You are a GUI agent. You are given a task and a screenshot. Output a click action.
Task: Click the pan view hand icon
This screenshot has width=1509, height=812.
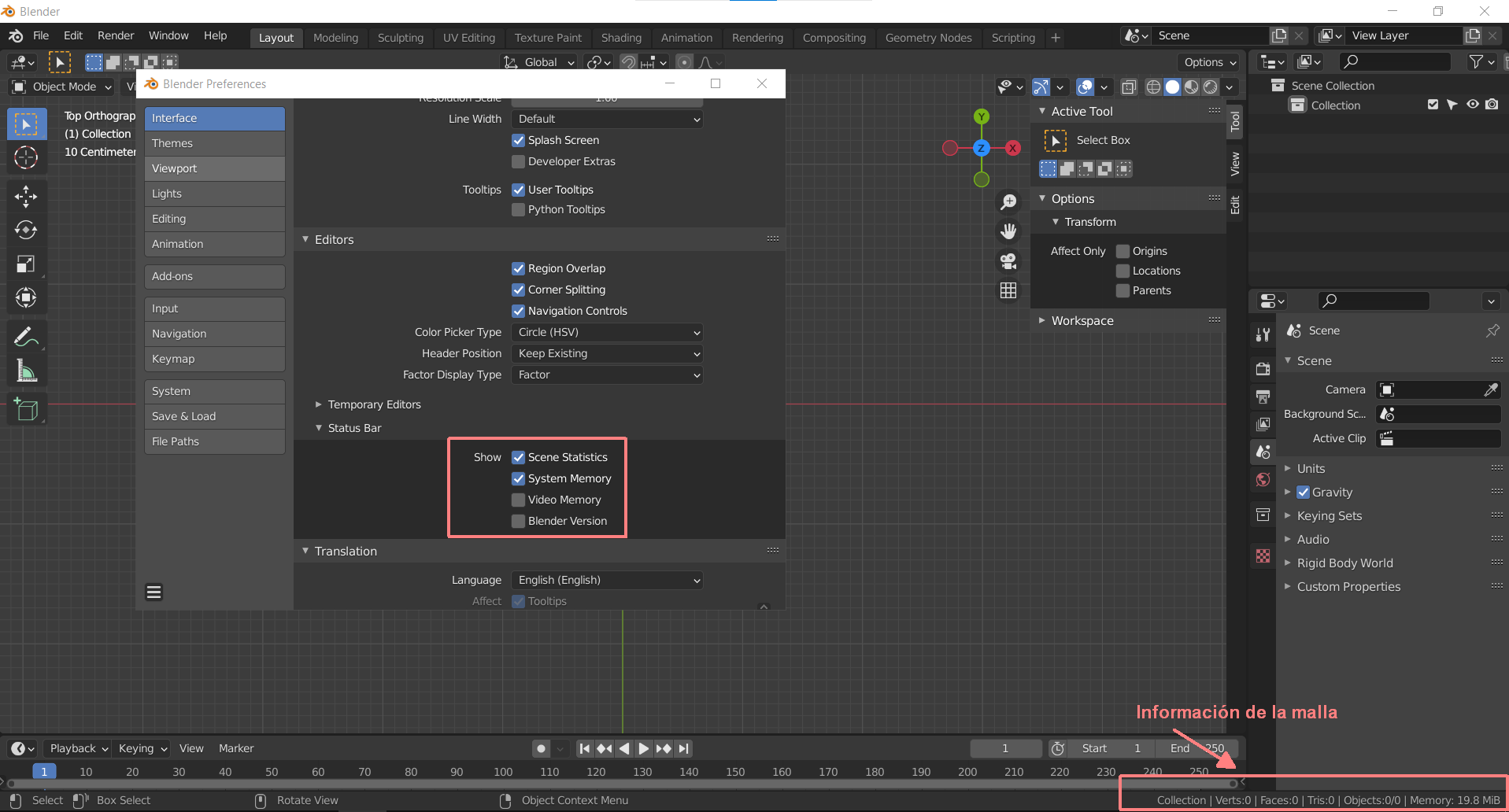1008,231
